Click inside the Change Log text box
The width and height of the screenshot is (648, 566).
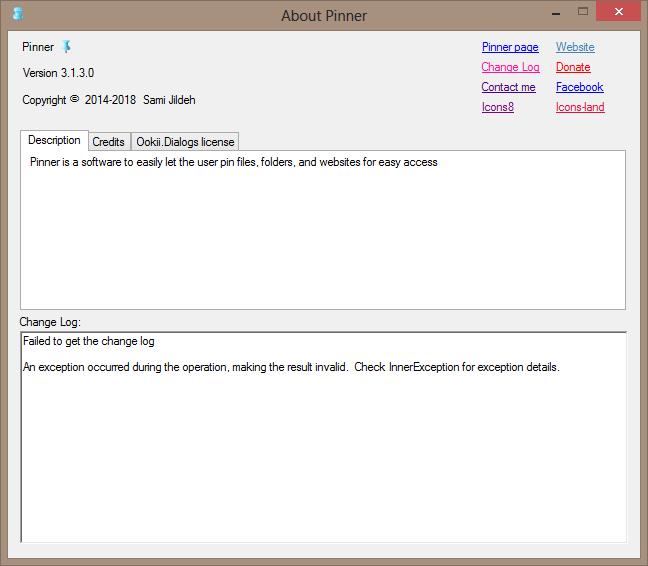(x=324, y=437)
